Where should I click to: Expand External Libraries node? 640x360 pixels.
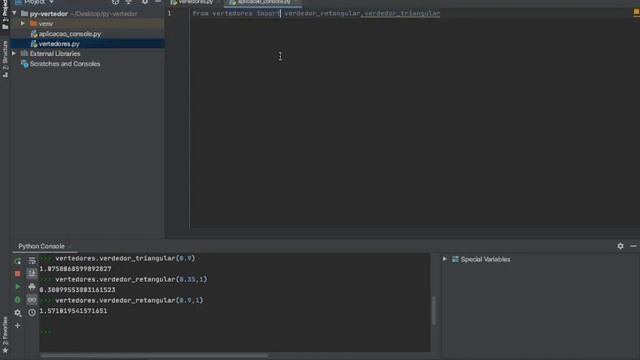14,53
